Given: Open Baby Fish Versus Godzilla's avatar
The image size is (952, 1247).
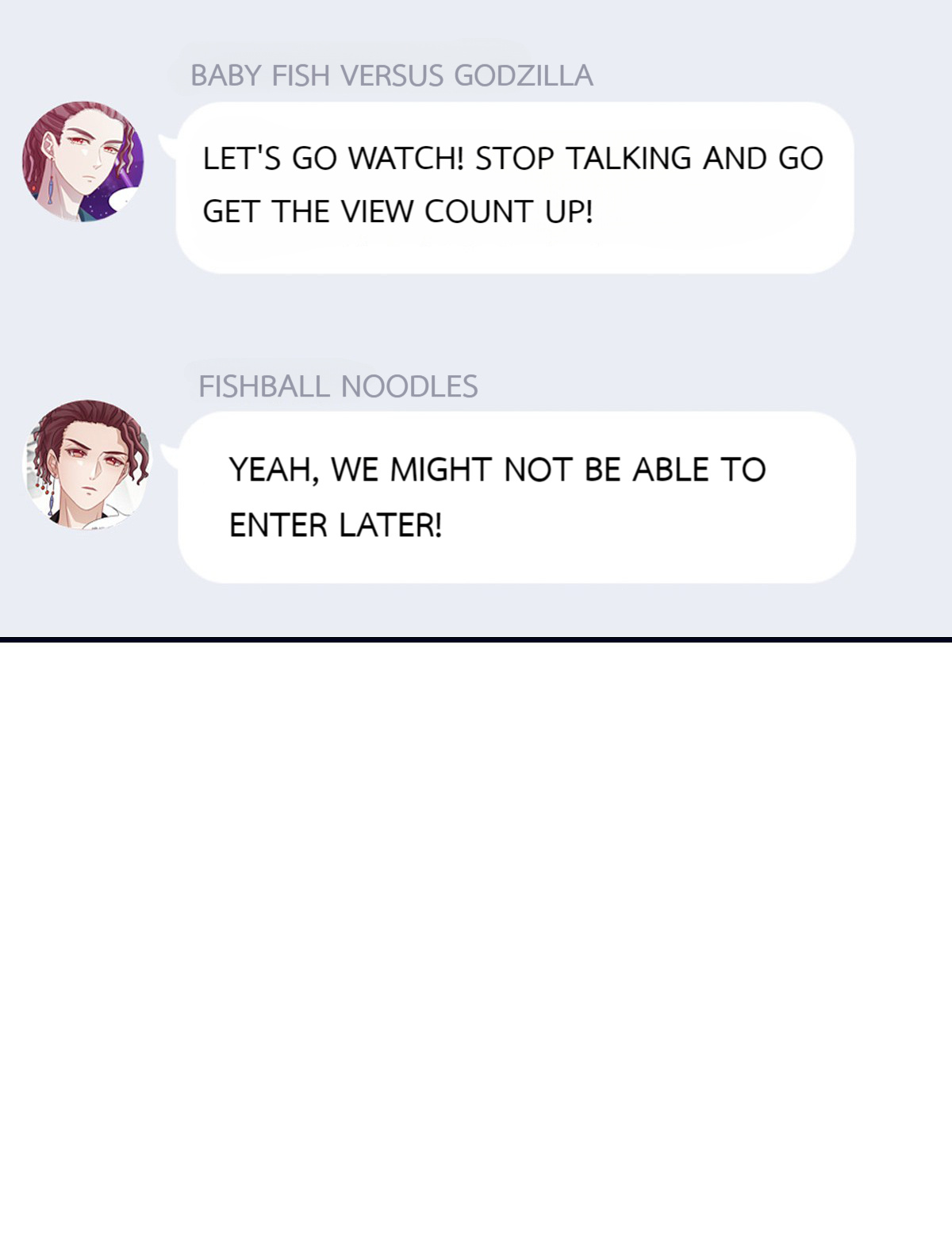Looking at the screenshot, I should click(83, 161).
